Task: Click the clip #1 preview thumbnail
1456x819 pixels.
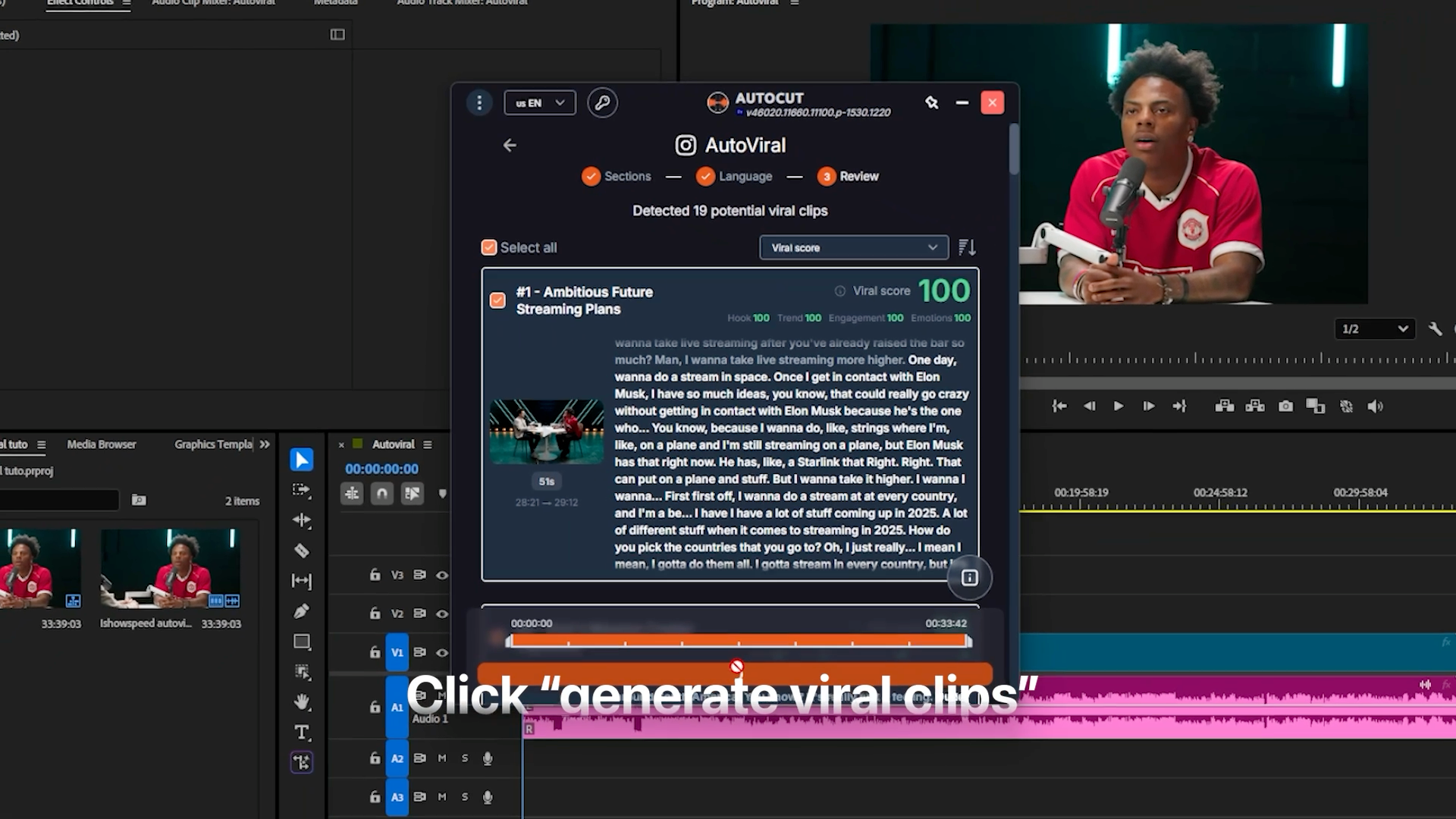Action: (547, 431)
